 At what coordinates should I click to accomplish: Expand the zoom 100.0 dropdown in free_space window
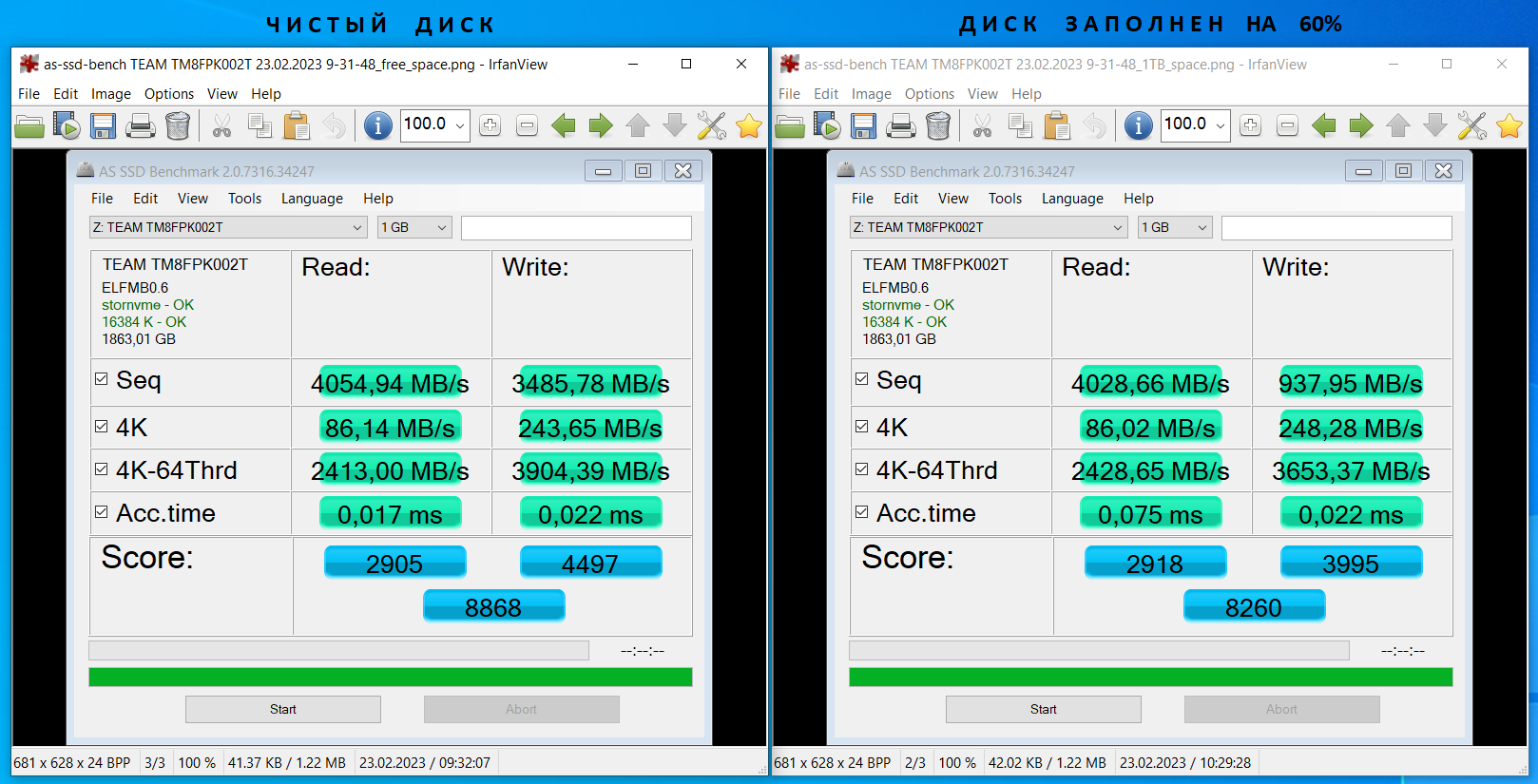[460, 125]
